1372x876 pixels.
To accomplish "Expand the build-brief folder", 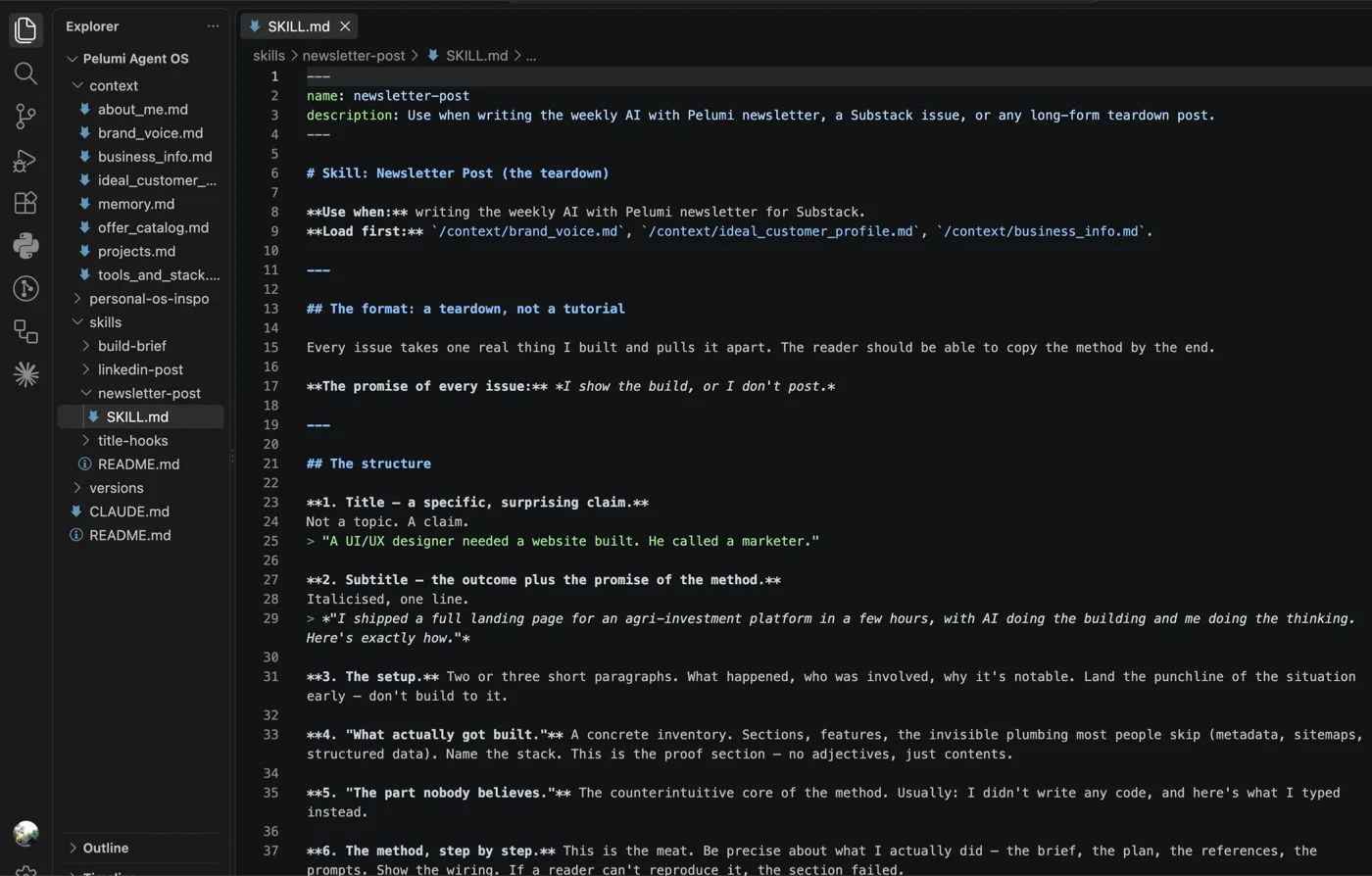I will coord(86,346).
